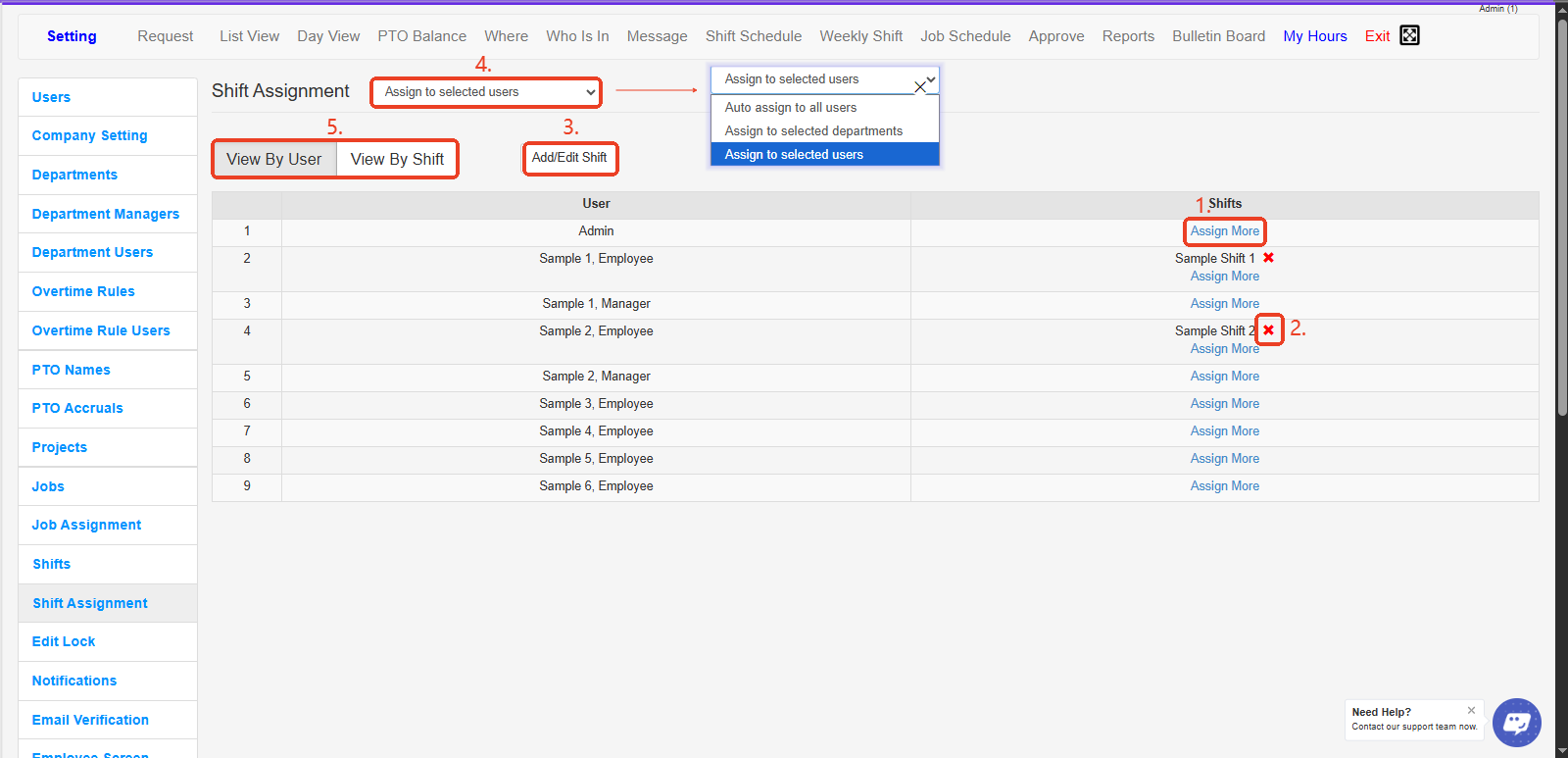
Task: Remove Sample Shift 1 with red X
Action: [x=1268, y=258]
